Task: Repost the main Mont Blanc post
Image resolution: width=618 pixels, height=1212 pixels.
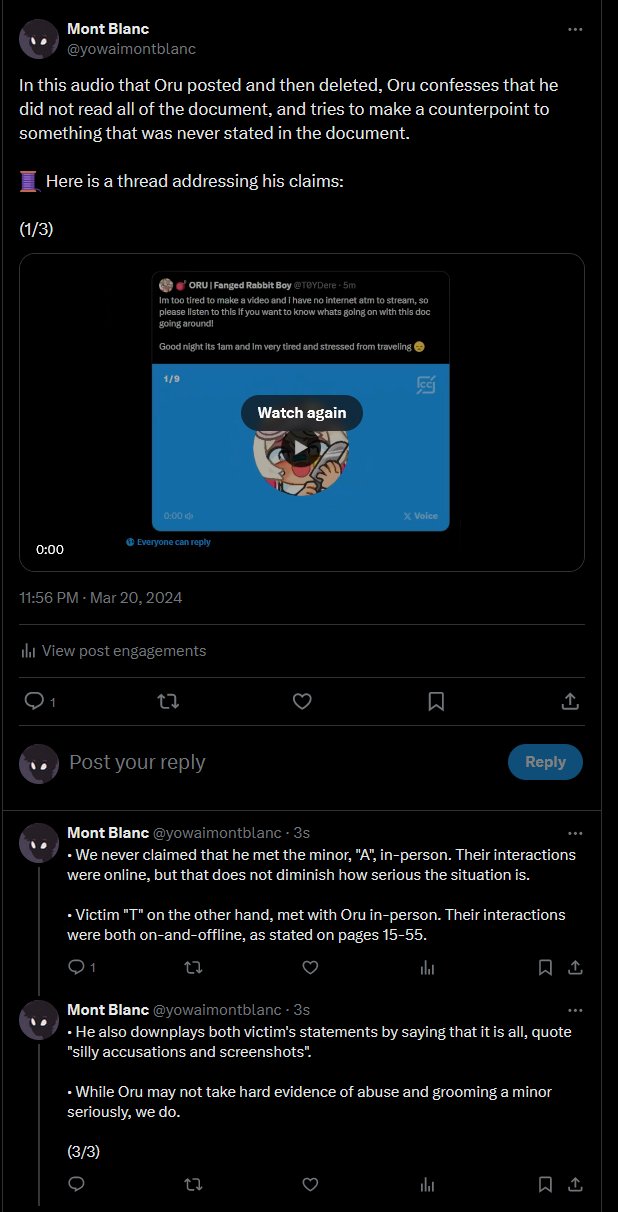Action: click(x=168, y=702)
